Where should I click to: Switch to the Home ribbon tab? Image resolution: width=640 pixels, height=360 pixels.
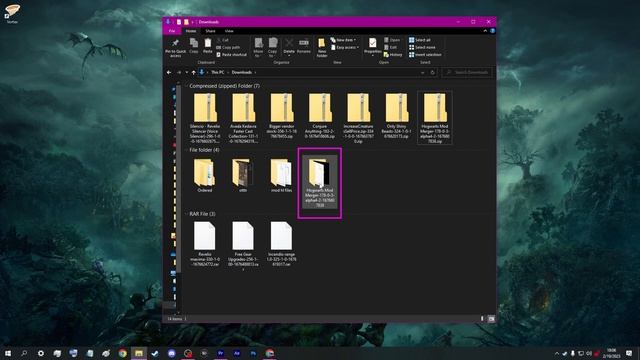pos(191,31)
